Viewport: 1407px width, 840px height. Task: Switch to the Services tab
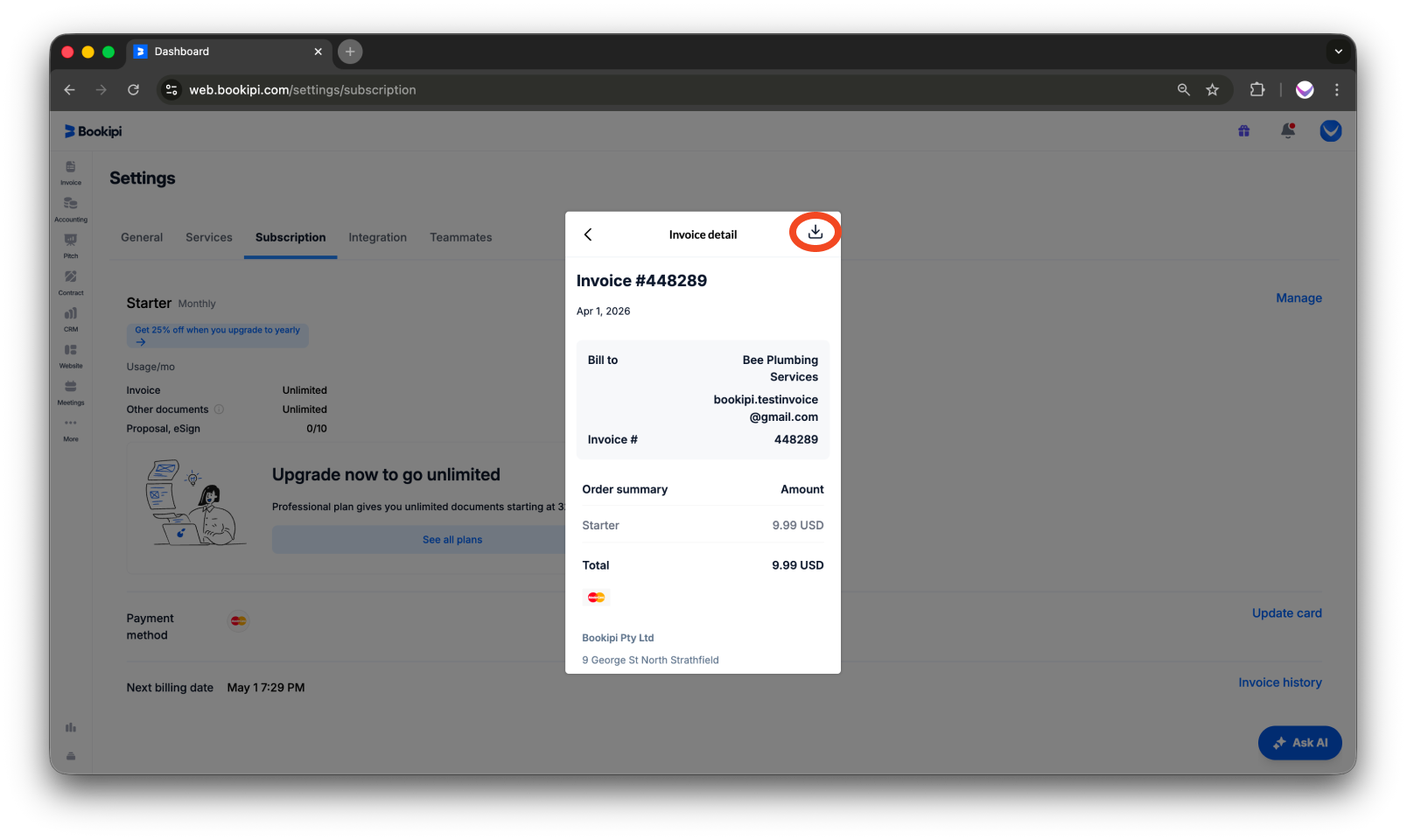(x=209, y=237)
